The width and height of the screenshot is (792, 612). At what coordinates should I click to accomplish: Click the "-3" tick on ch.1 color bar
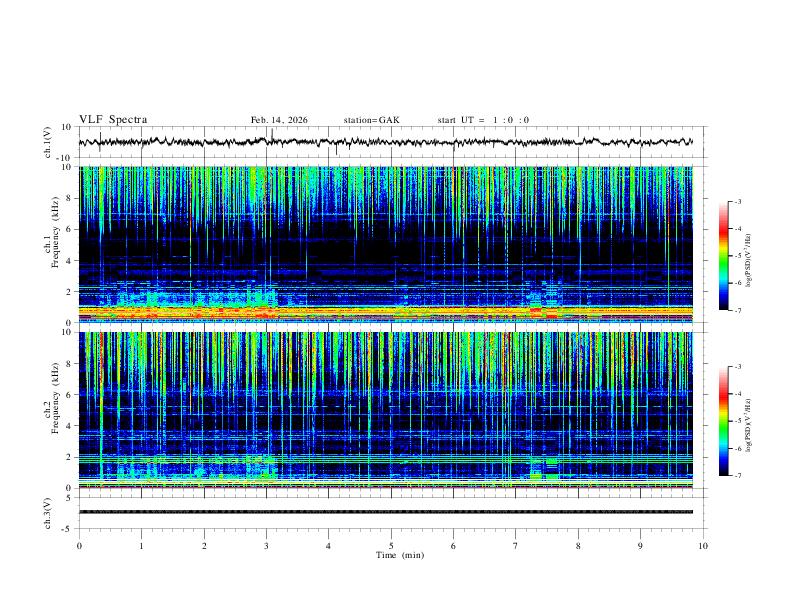(x=737, y=201)
